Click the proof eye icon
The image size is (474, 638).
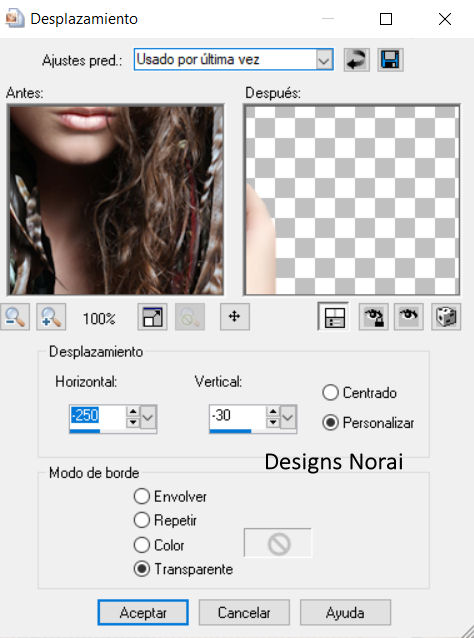408,317
